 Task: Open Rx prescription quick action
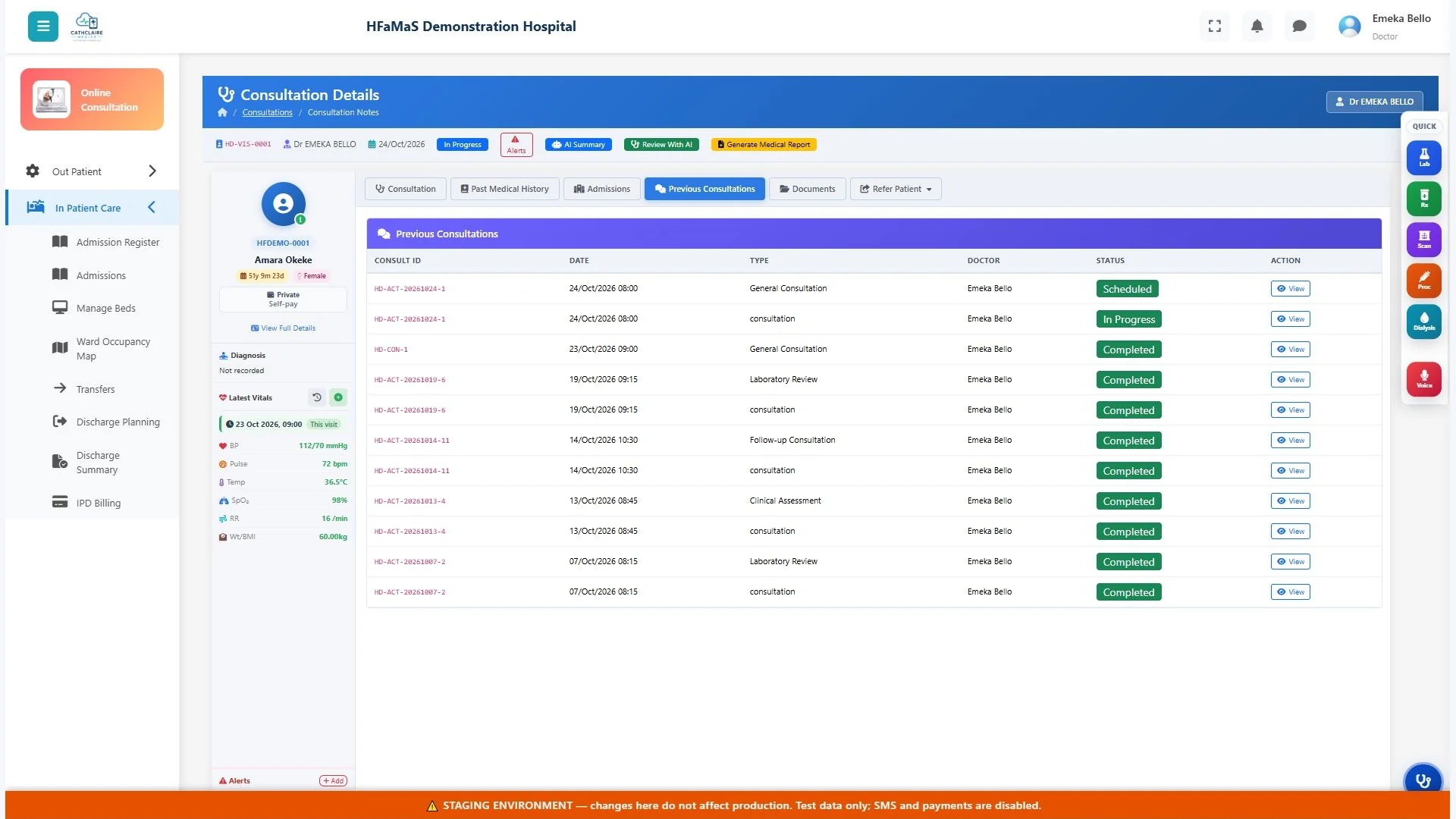tap(1424, 199)
